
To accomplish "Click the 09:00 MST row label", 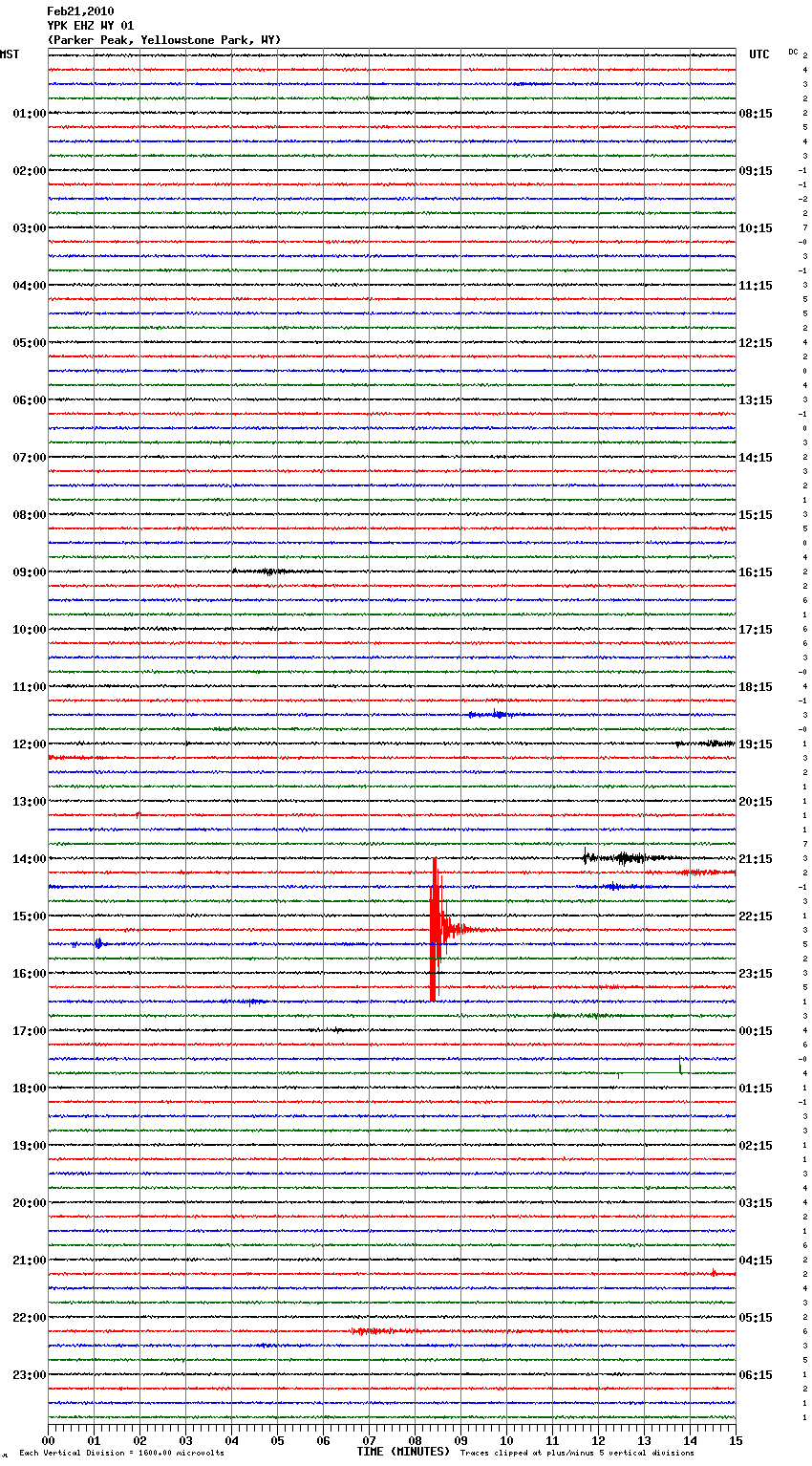I will (29, 572).
